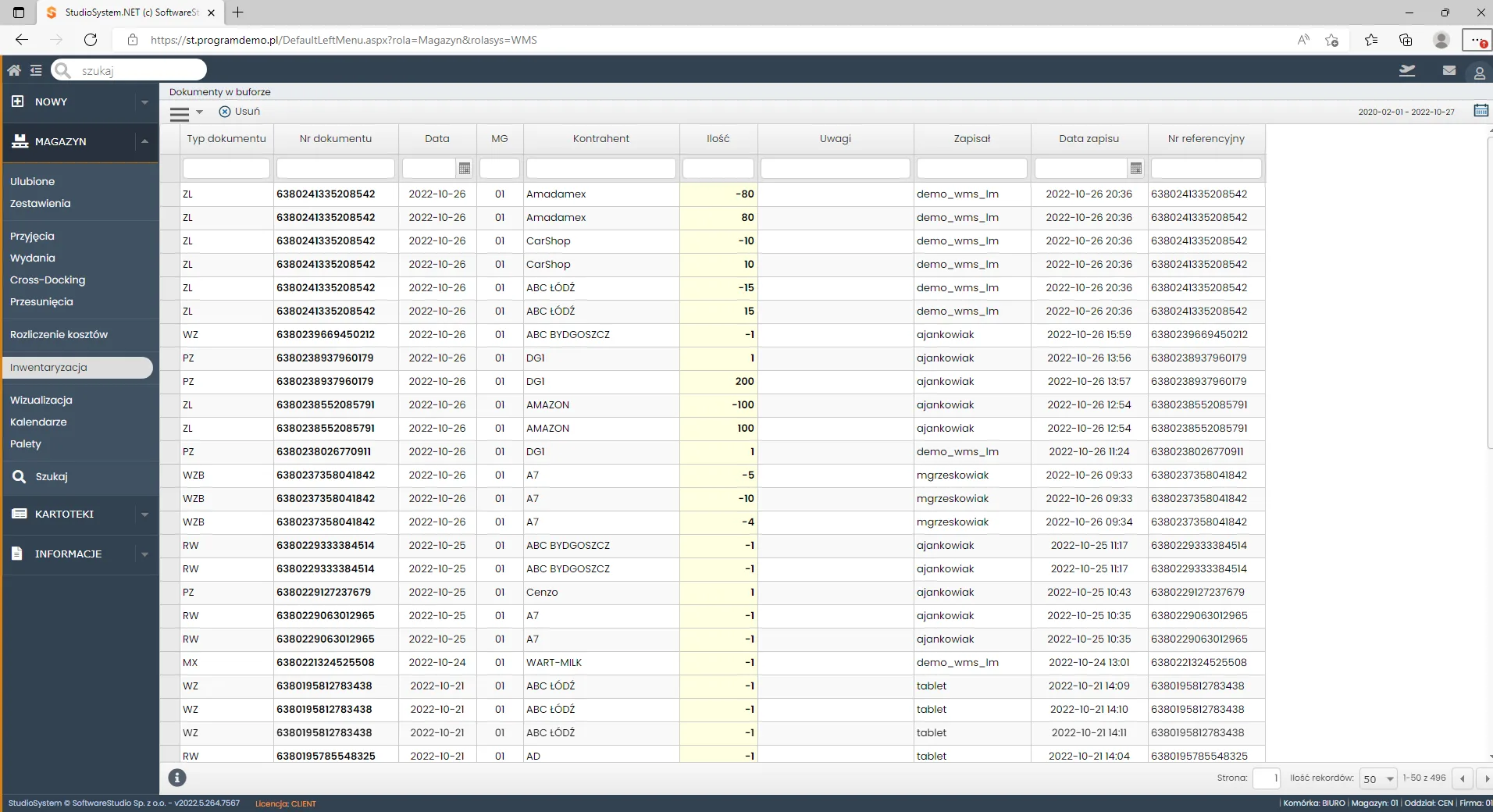Click the Zapisał filter field

(x=972, y=168)
